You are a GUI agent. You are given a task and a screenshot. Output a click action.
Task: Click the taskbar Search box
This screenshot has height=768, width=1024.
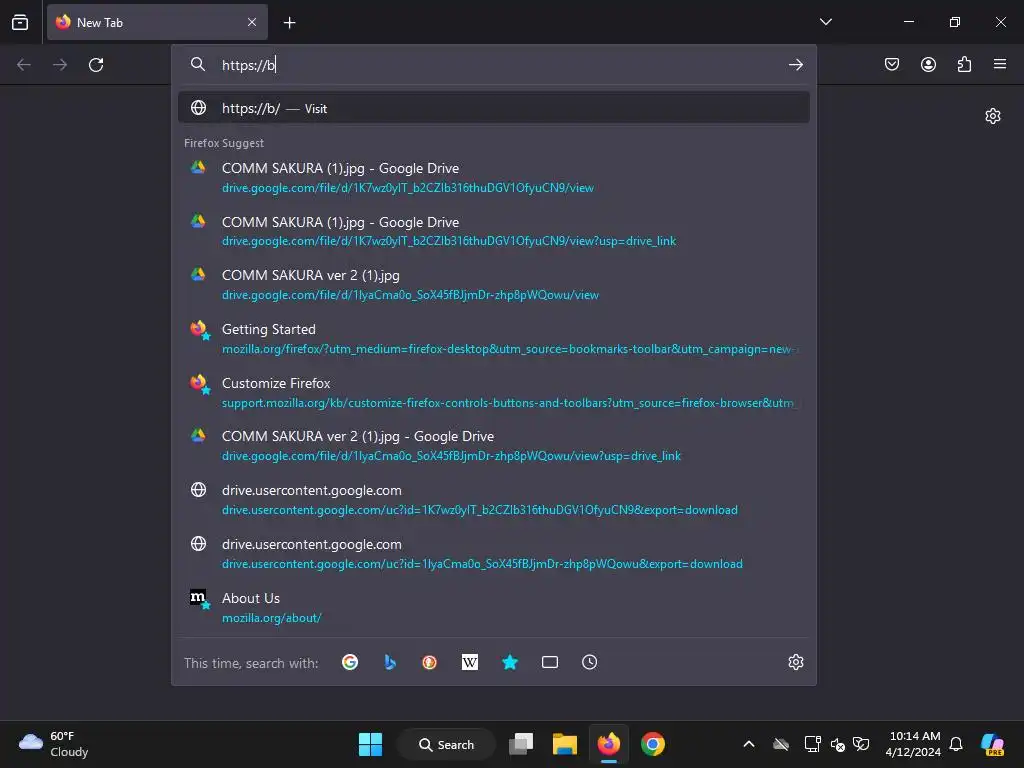447,744
